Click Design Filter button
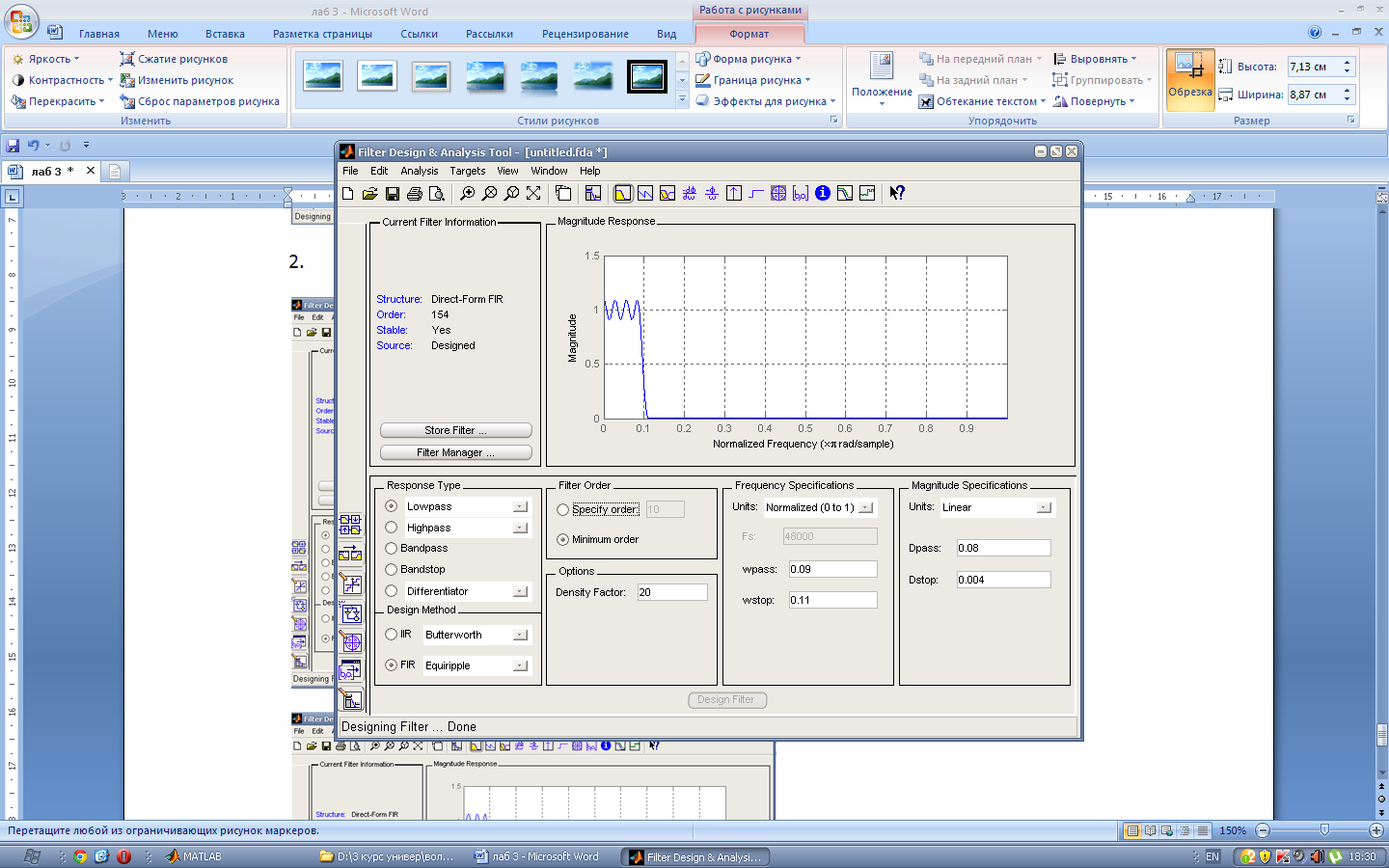Viewport: 1389px width, 868px height. tap(727, 700)
